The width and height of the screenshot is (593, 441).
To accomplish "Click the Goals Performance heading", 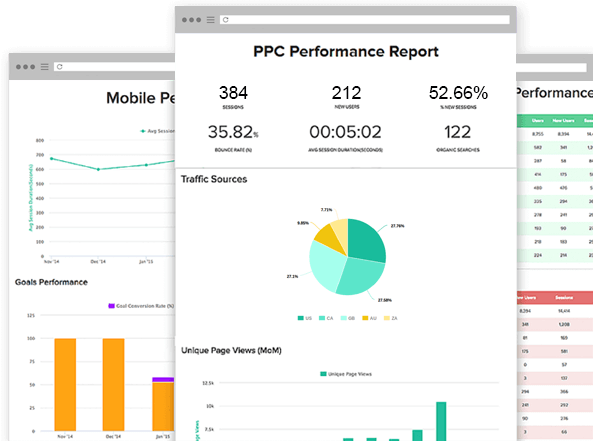I will (x=51, y=282).
